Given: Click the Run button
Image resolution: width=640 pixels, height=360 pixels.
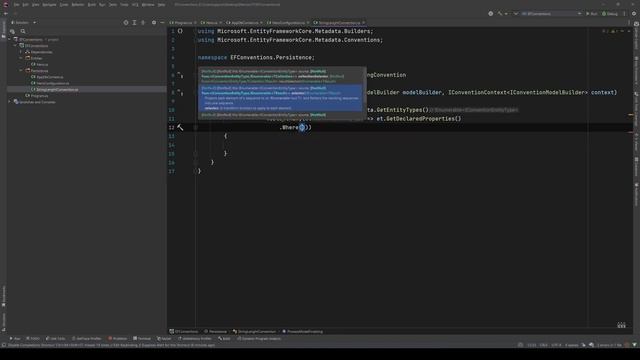Looking at the screenshot, I should pyautogui.click(x=592, y=13).
